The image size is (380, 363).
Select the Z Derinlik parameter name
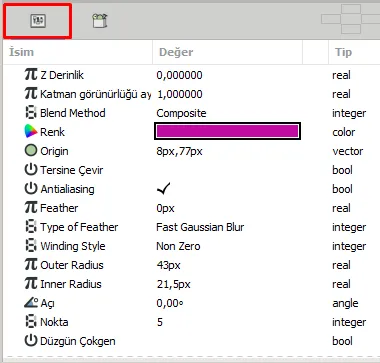(x=62, y=75)
